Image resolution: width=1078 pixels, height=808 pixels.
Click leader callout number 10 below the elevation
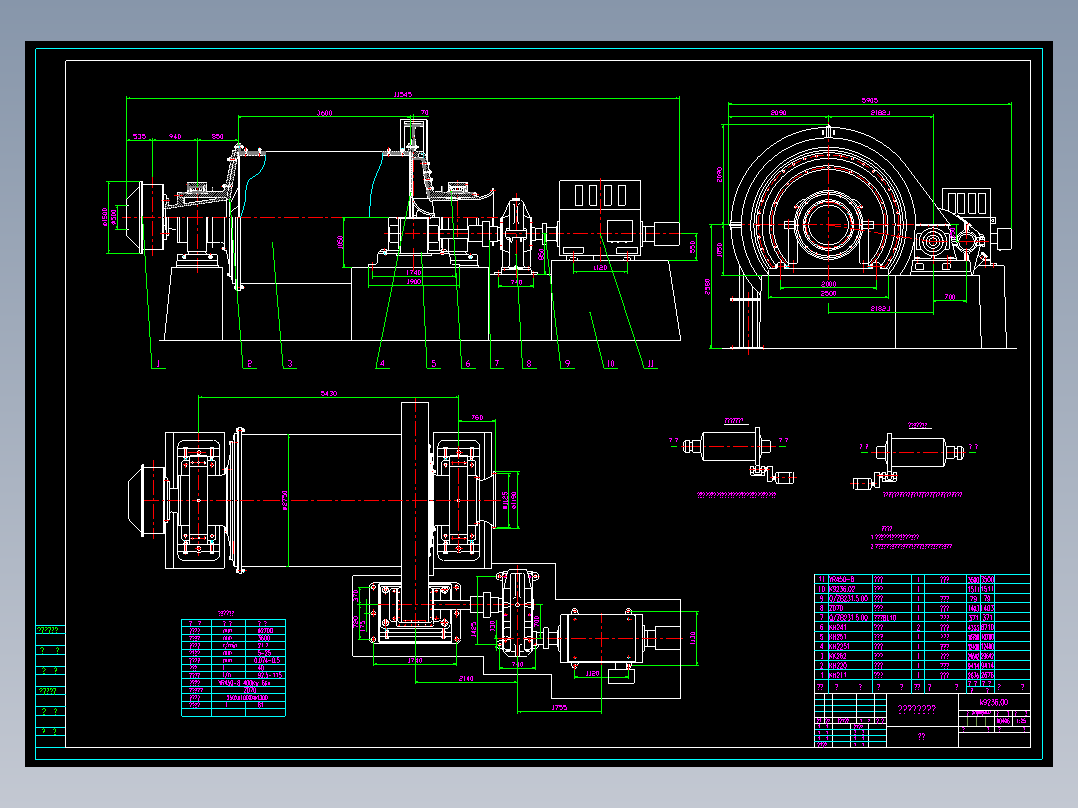click(610, 364)
